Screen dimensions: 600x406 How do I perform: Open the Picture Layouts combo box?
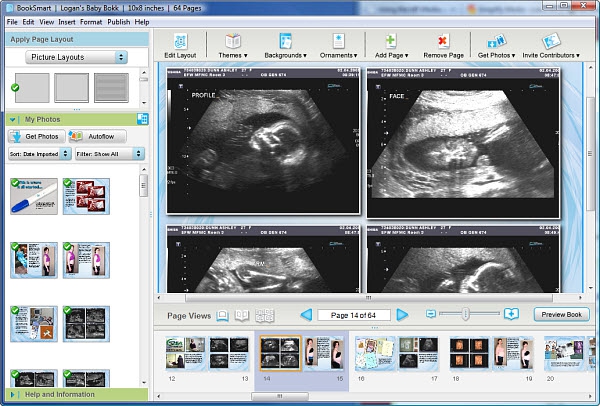click(77, 57)
